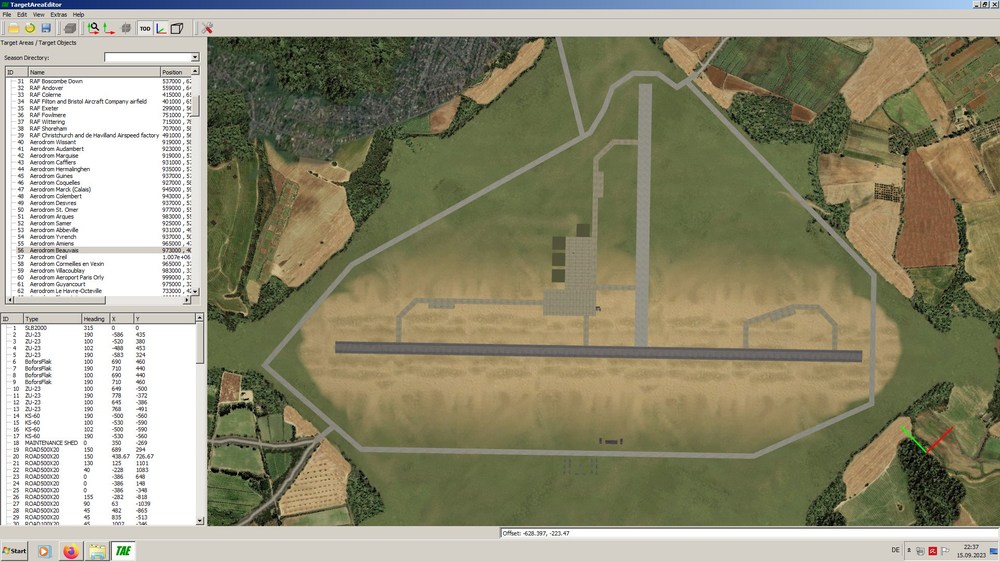Click the Name column header
This screenshot has height=562, width=1000.
click(94, 72)
